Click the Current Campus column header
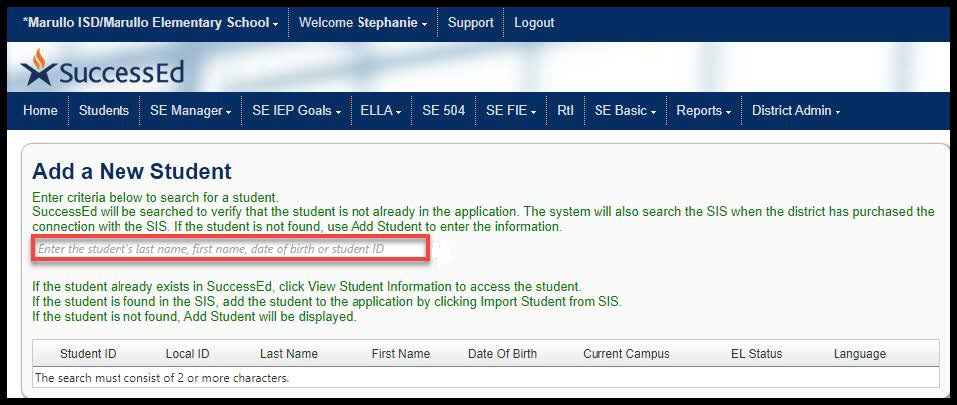This screenshot has width=957, height=405. pos(626,354)
